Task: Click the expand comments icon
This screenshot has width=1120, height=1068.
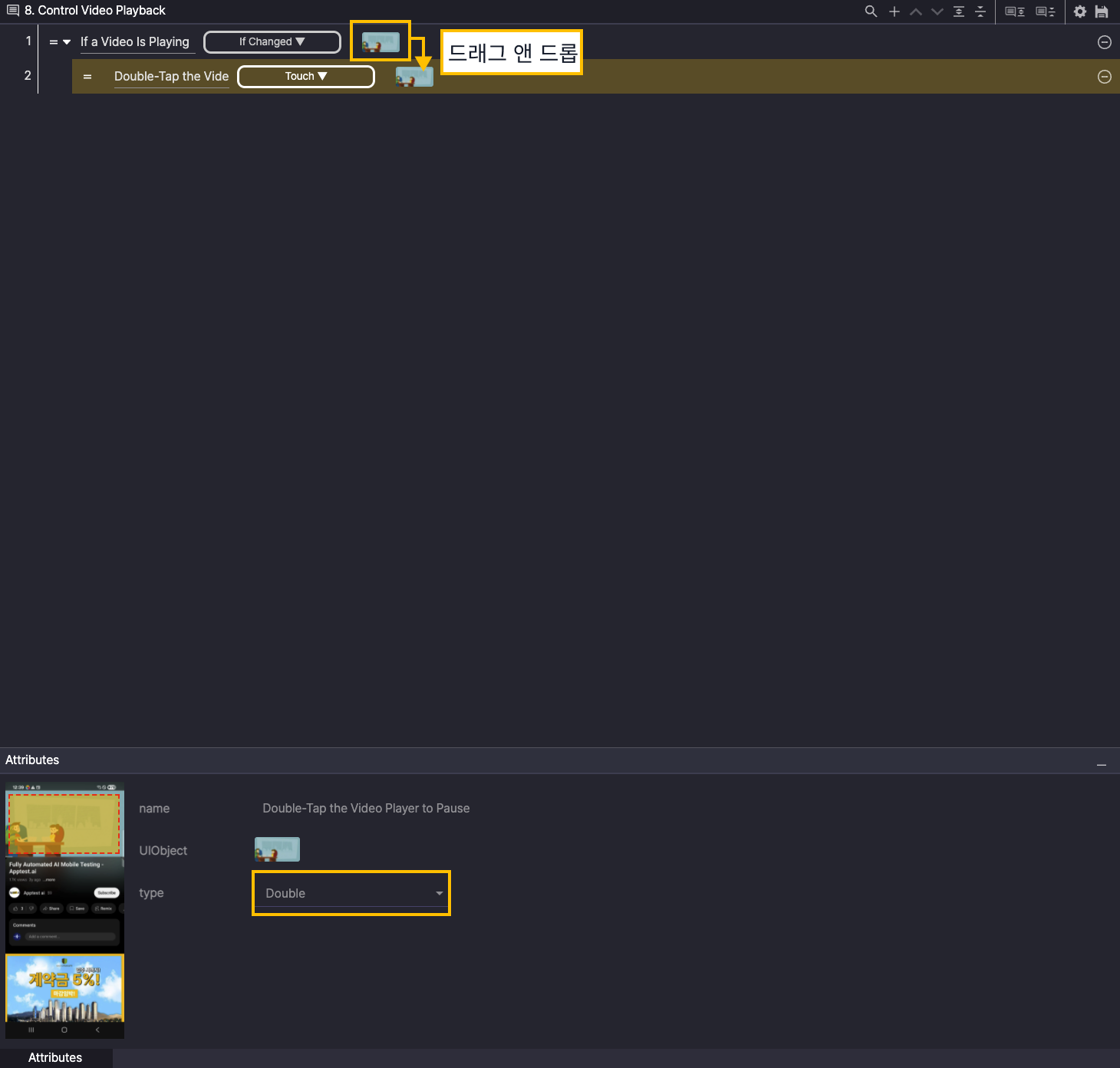Action: (1015, 12)
